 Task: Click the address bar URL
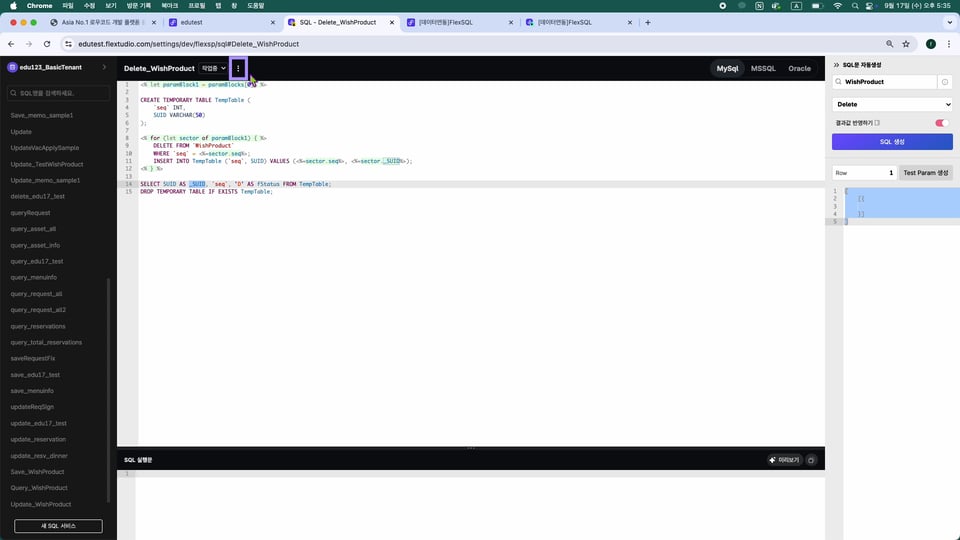[189, 44]
